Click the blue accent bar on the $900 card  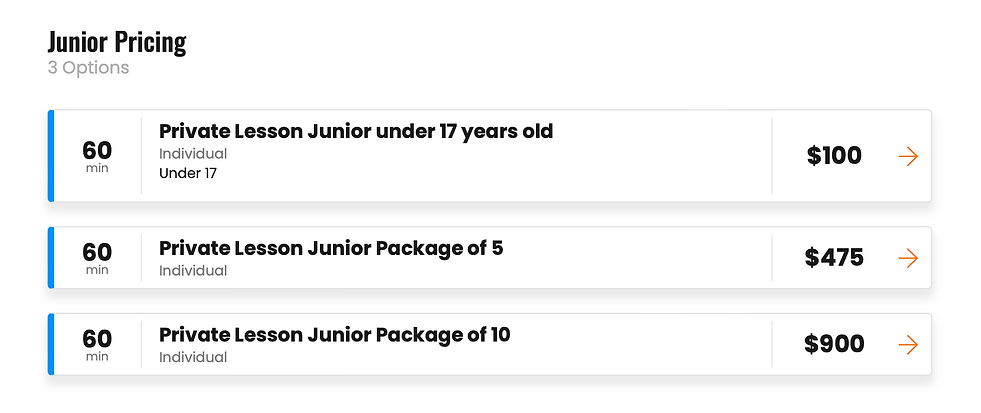pos(51,345)
